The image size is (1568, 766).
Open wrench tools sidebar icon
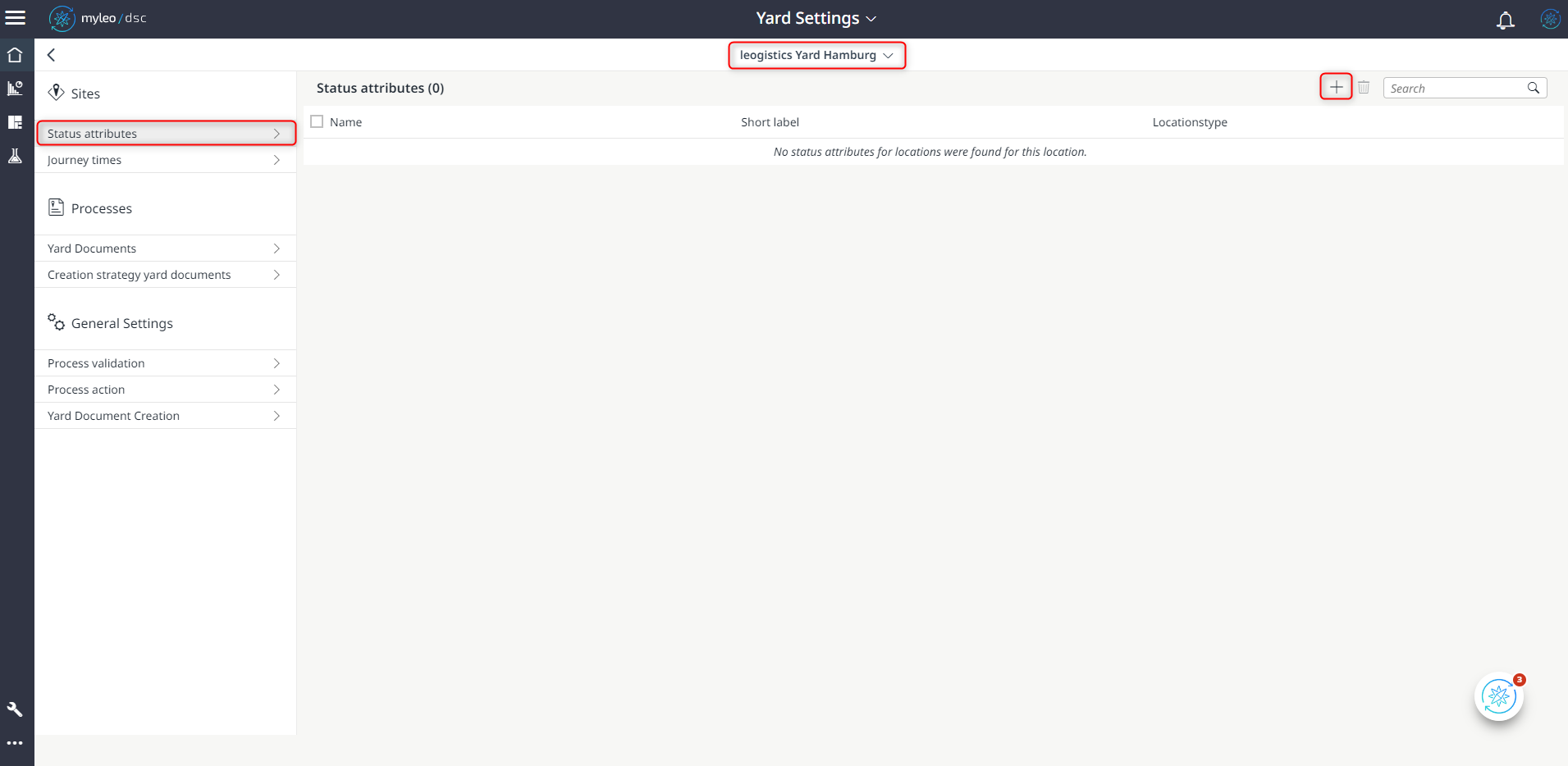[x=15, y=709]
